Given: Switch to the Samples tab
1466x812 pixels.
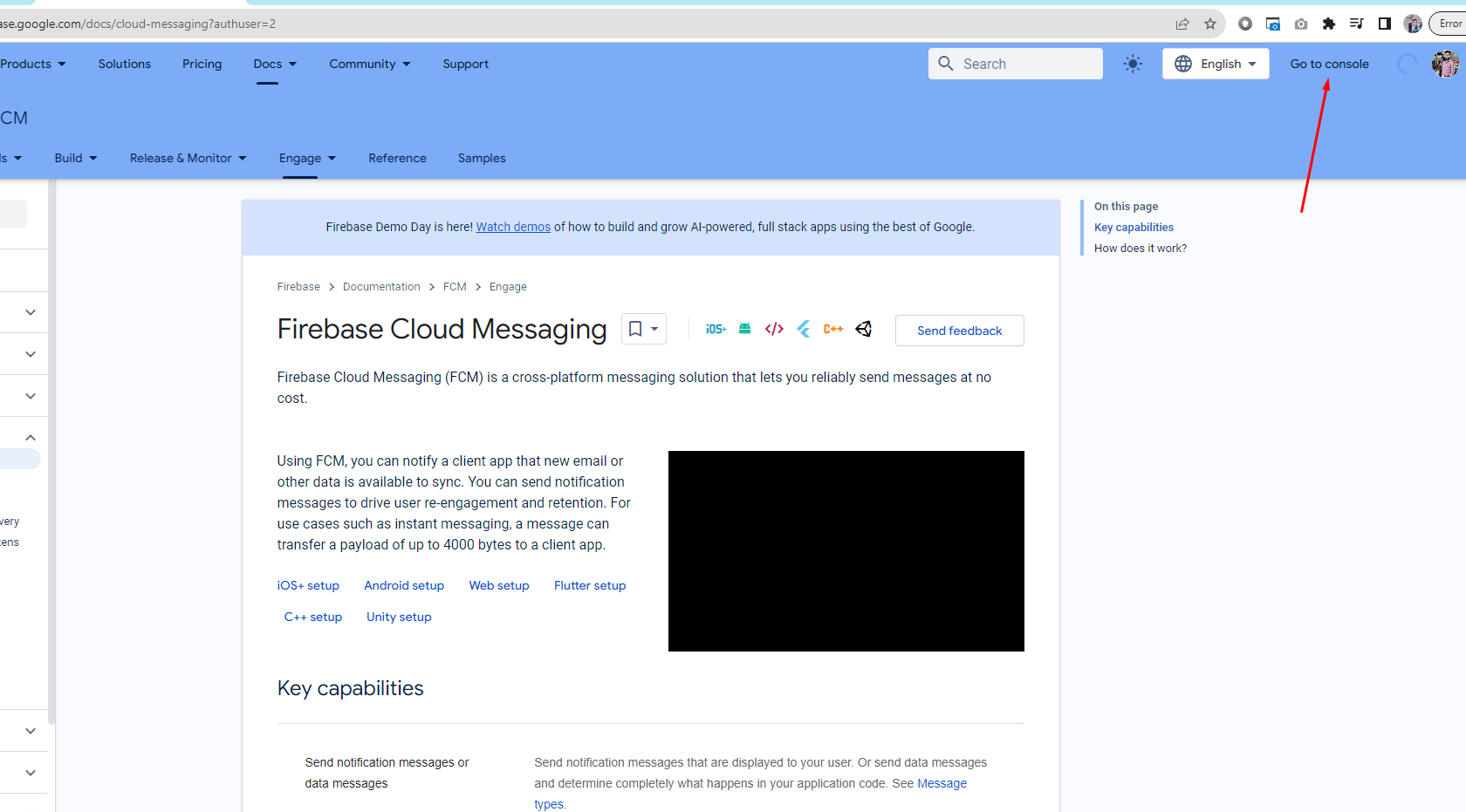Looking at the screenshot, I should [482, 158].
